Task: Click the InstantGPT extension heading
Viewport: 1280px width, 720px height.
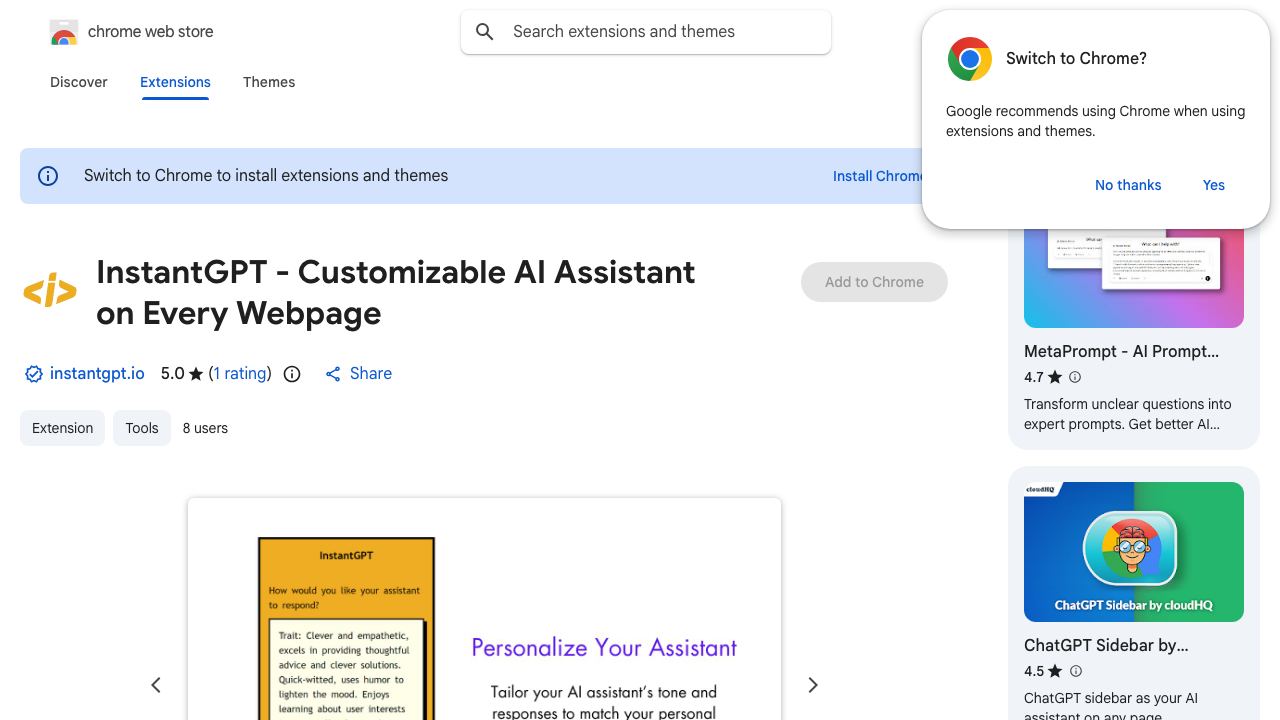Action: point(396,292)
